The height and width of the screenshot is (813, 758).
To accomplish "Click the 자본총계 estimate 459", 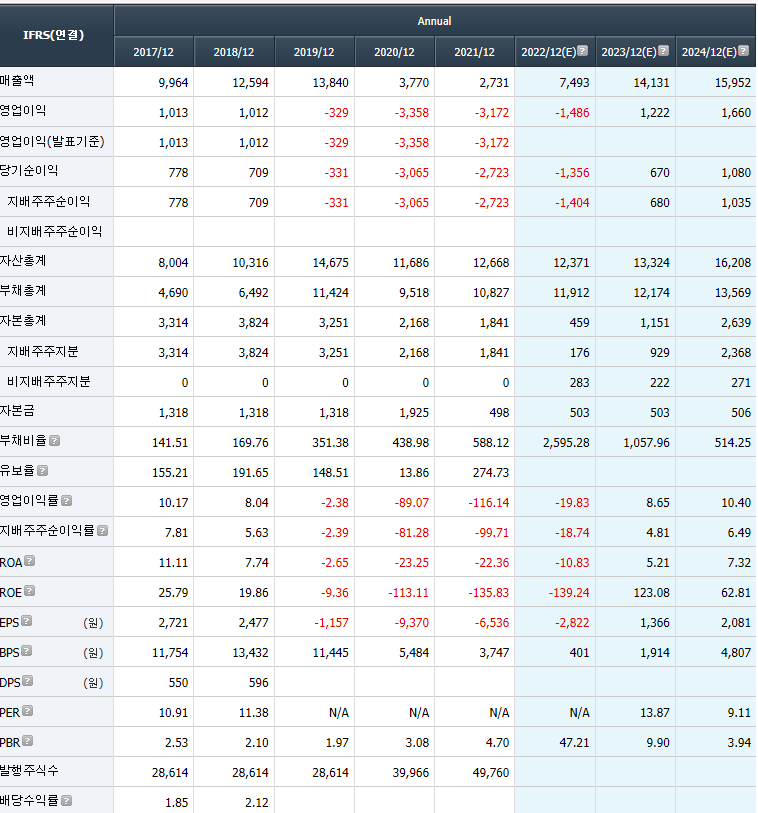I will click(579, 323).
